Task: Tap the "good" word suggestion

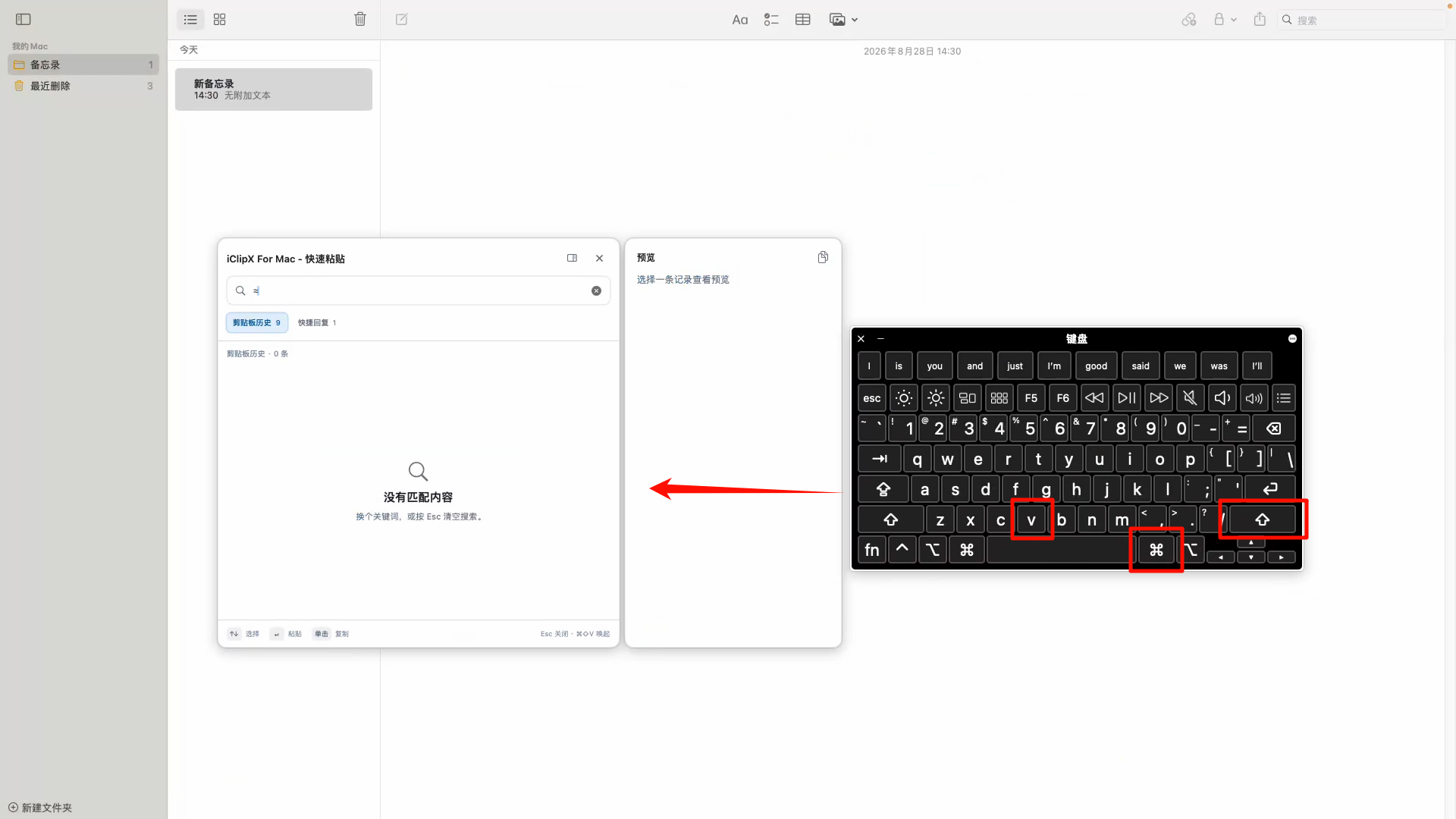Action: 1096,366
